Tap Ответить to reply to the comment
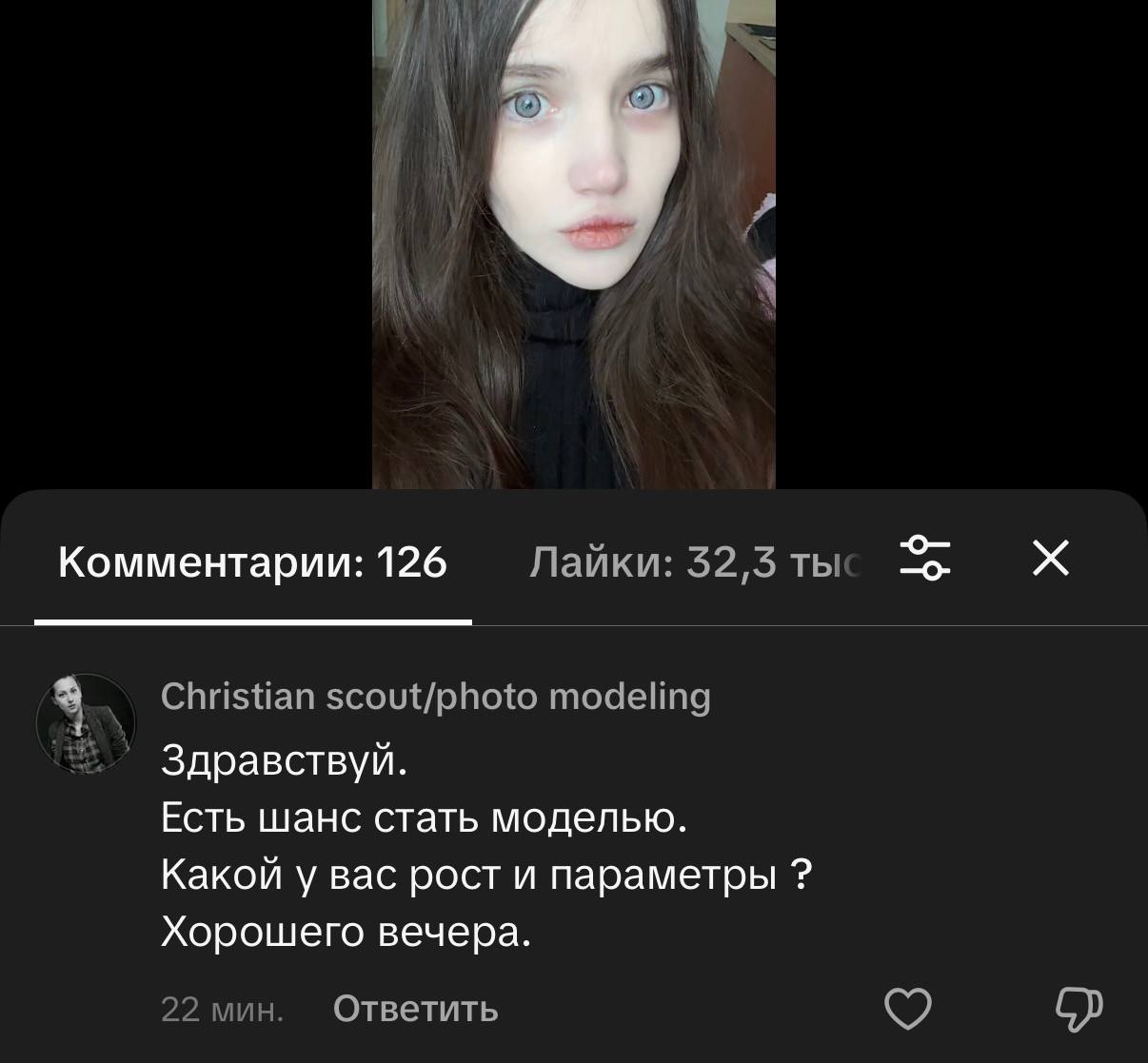 tap(415, 1009)
